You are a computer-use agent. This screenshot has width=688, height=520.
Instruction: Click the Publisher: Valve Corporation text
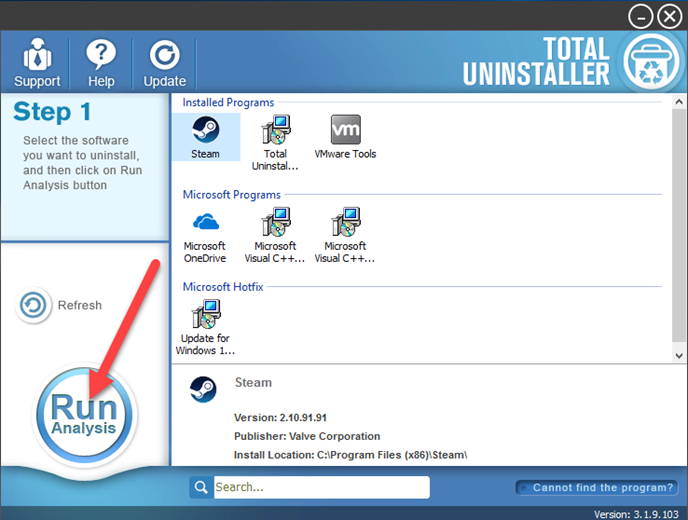[307, 436]
